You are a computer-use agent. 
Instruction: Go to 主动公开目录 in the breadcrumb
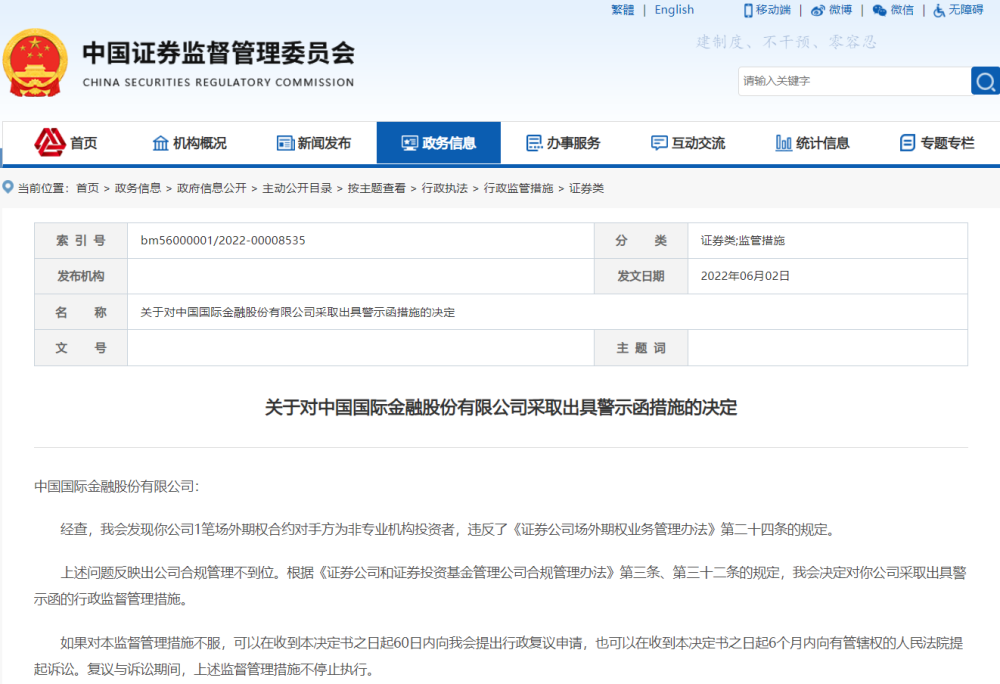(297, 188)
